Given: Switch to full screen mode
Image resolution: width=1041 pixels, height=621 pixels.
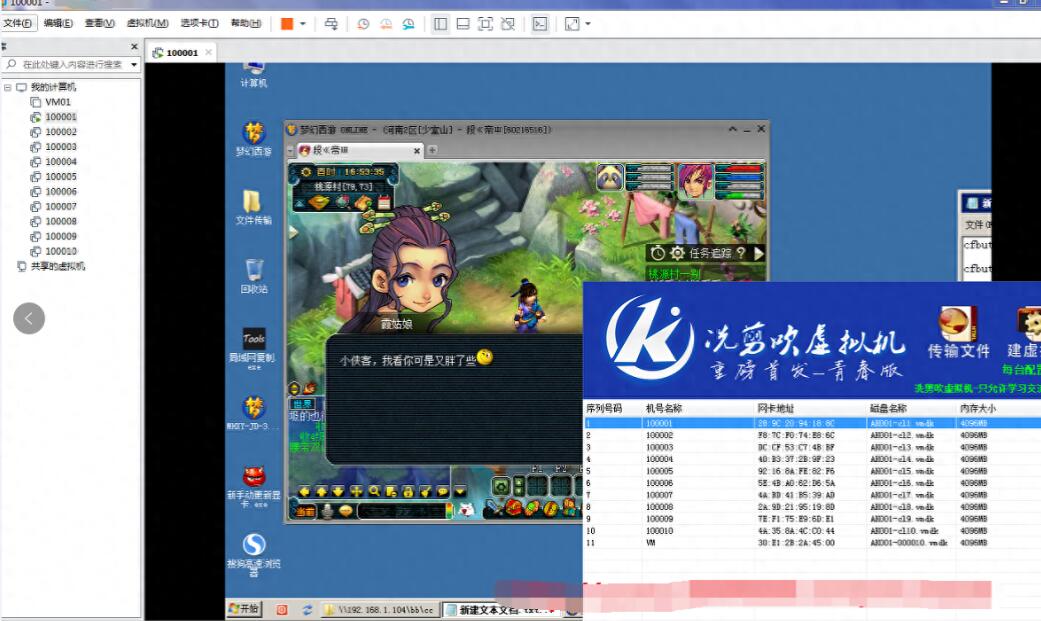Looking at the screenshot, I should point(485,24).
